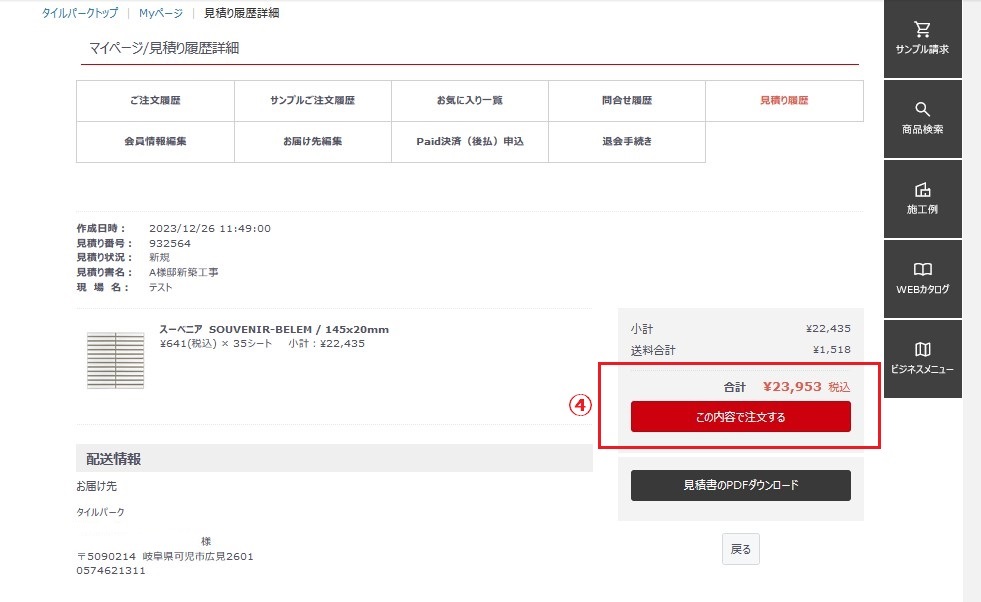Open the Paid決済（後払）申込 tab
This screenshot has height=602, width=981.
point(468,142)
